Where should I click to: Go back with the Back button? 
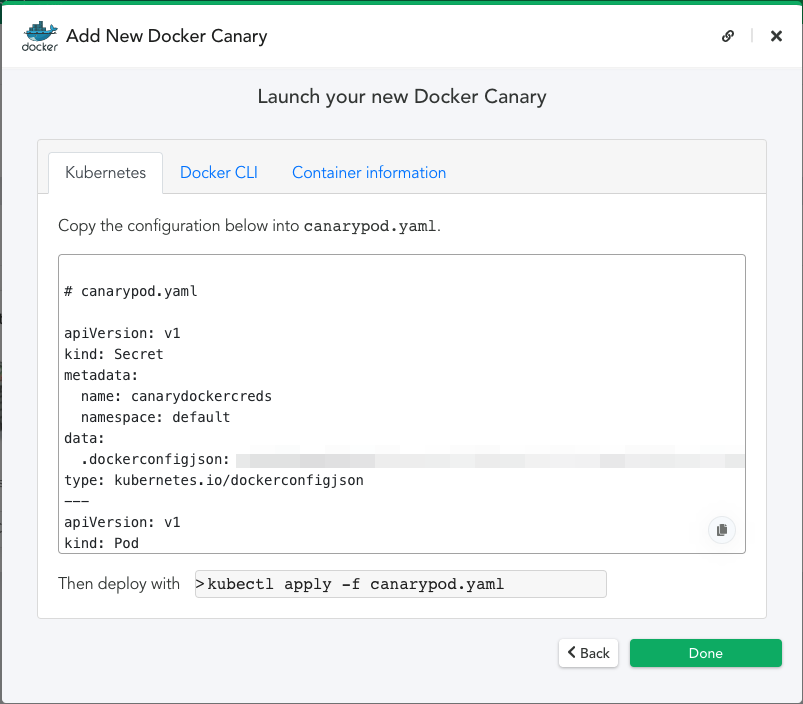point(588,653)
